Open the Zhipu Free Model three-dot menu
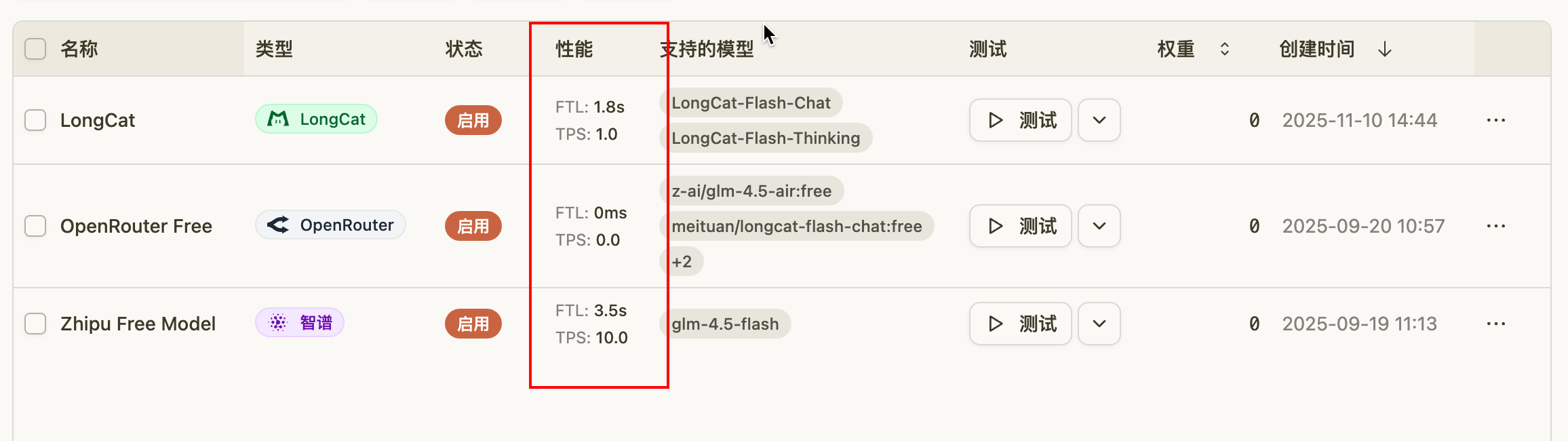This screenshot has width=1568, height=441. (x=1495, y=324)
